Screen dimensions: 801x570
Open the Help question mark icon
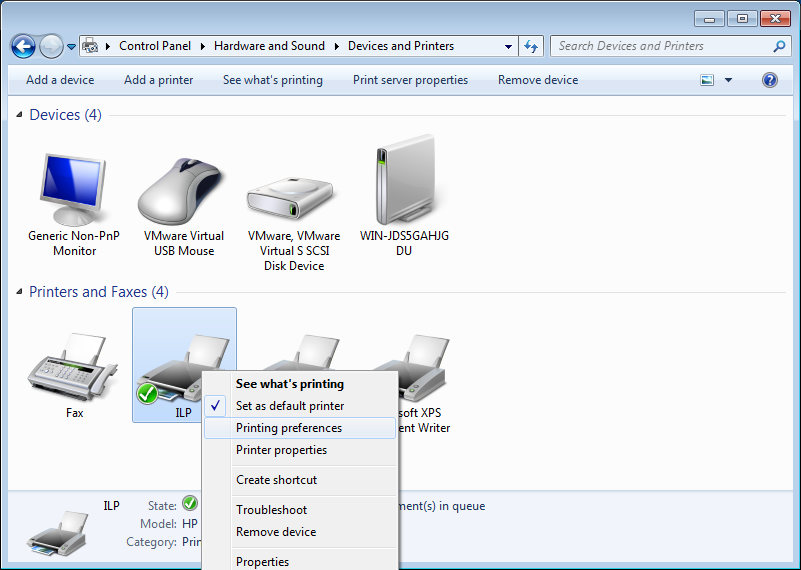pyautogui.click(x=770, y=80)
